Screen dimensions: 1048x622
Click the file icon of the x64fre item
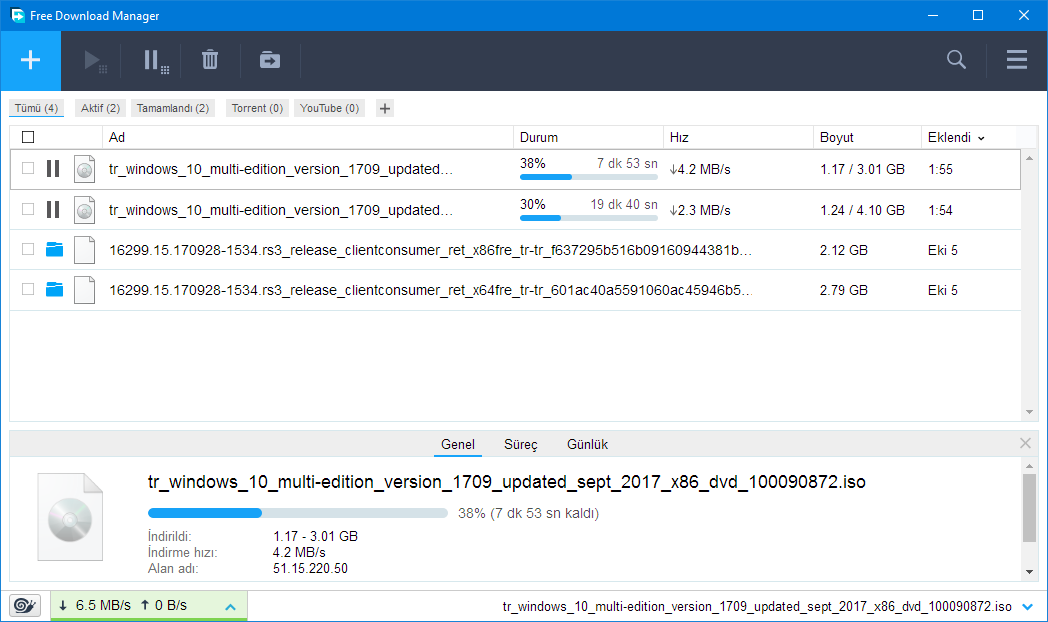coord(84,290)
